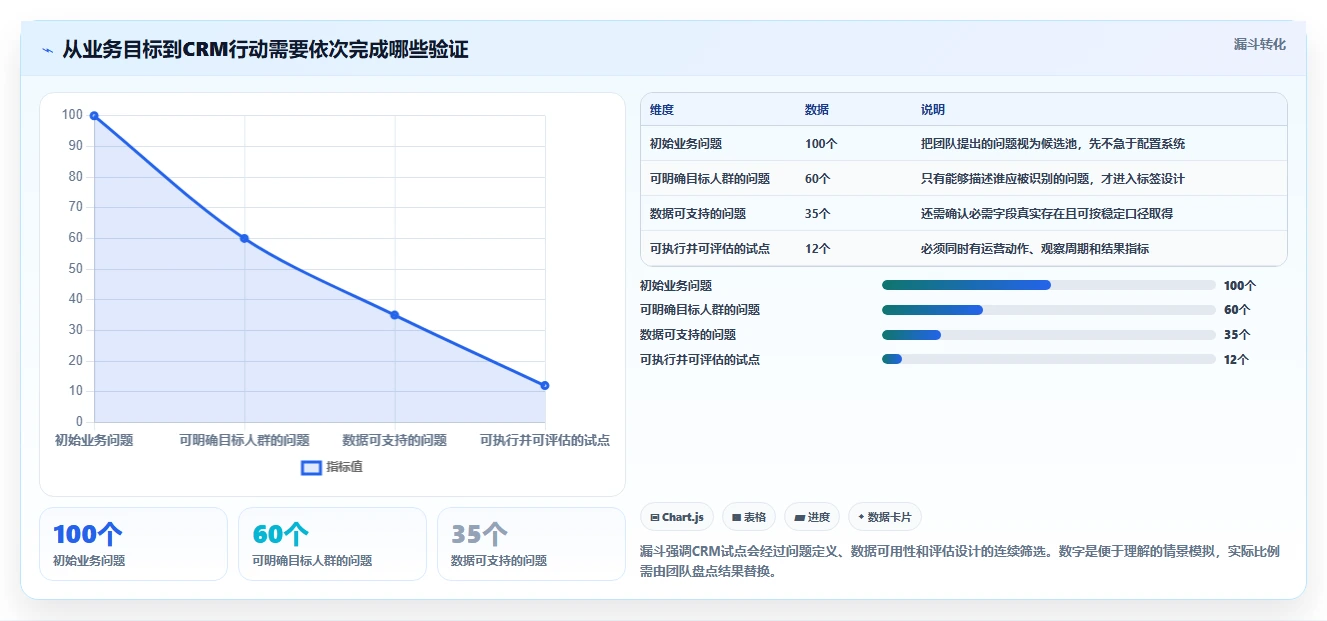The image size is (1327, 621).
Task: Click the footer paragraph starting 漏斗强调CRM试点
Action: [x=959, y=561]
